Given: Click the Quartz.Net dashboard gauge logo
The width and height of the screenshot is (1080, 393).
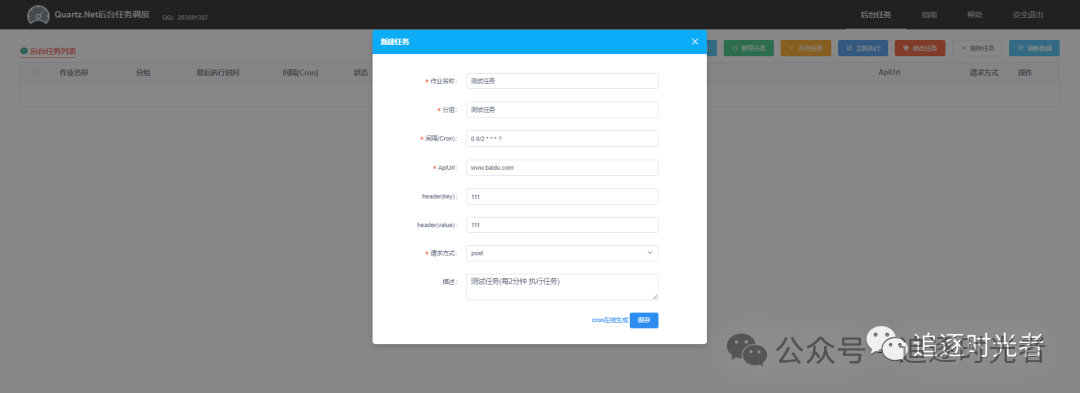Looking at the screenshot, I should tap(39, 14).
